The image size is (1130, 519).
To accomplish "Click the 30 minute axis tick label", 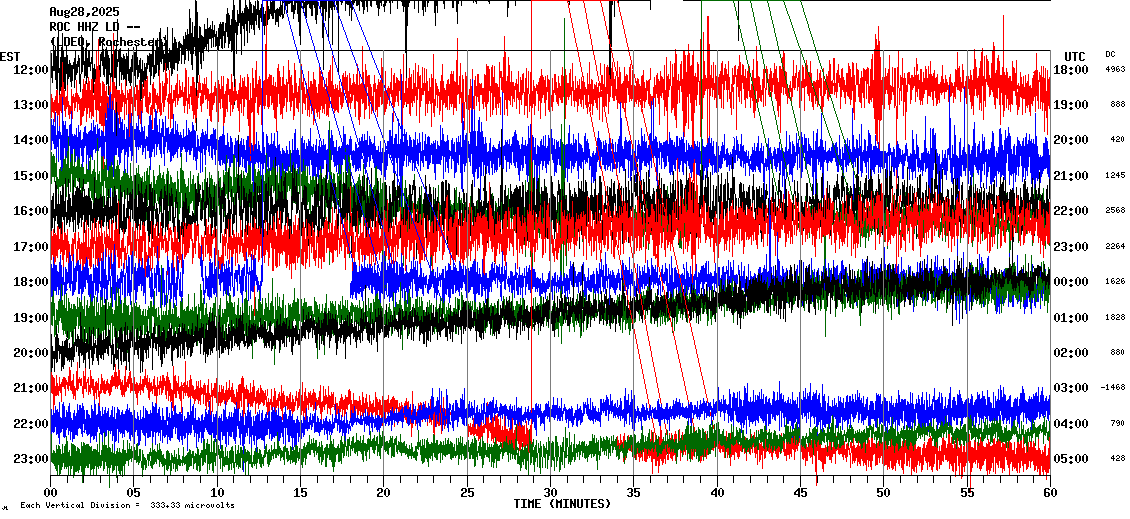I will click(x=550, y=493).
